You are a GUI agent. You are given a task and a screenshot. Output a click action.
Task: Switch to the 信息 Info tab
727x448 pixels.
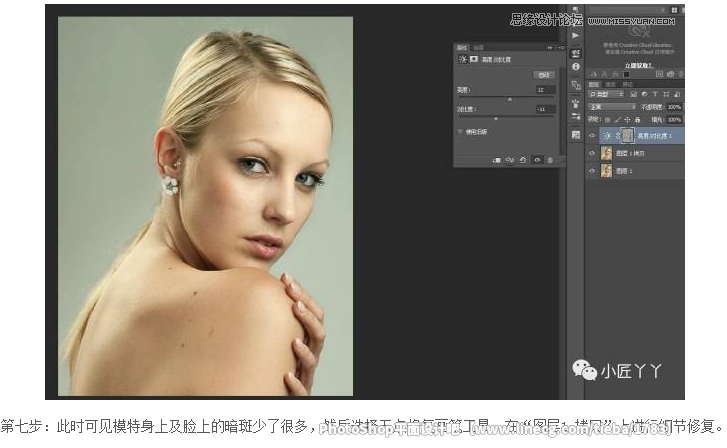[x=478, y=47]
